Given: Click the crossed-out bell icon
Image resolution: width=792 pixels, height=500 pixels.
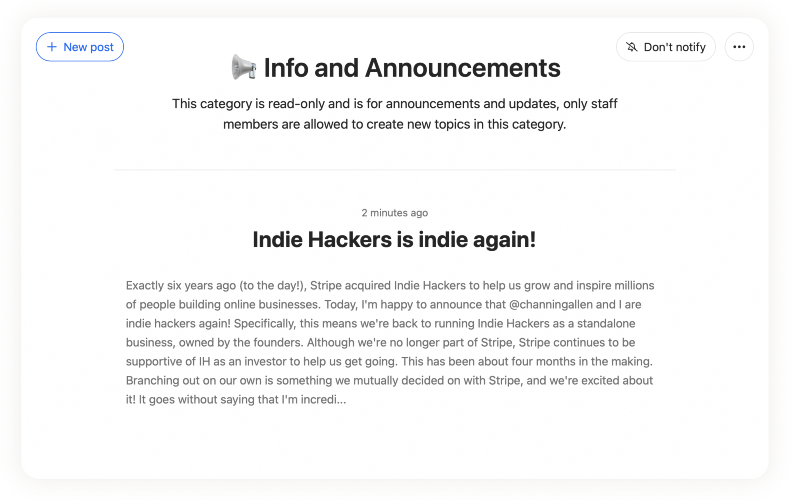Looking at the screenshot, I should (632, 47).
